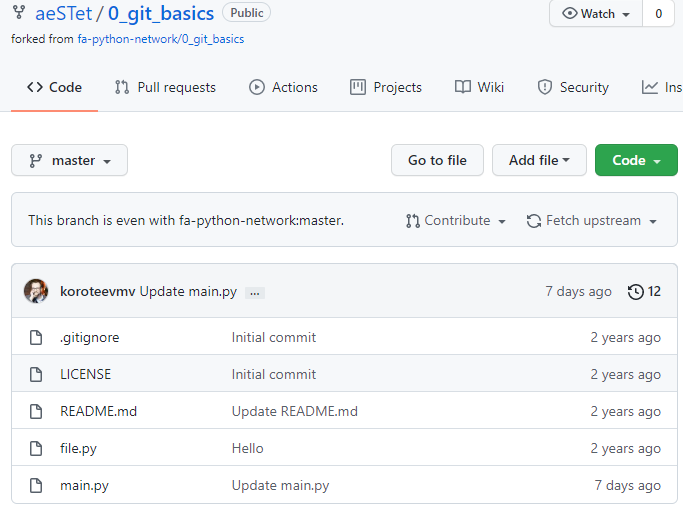Expand commit details with the ellipsis button

pos(255,293)
